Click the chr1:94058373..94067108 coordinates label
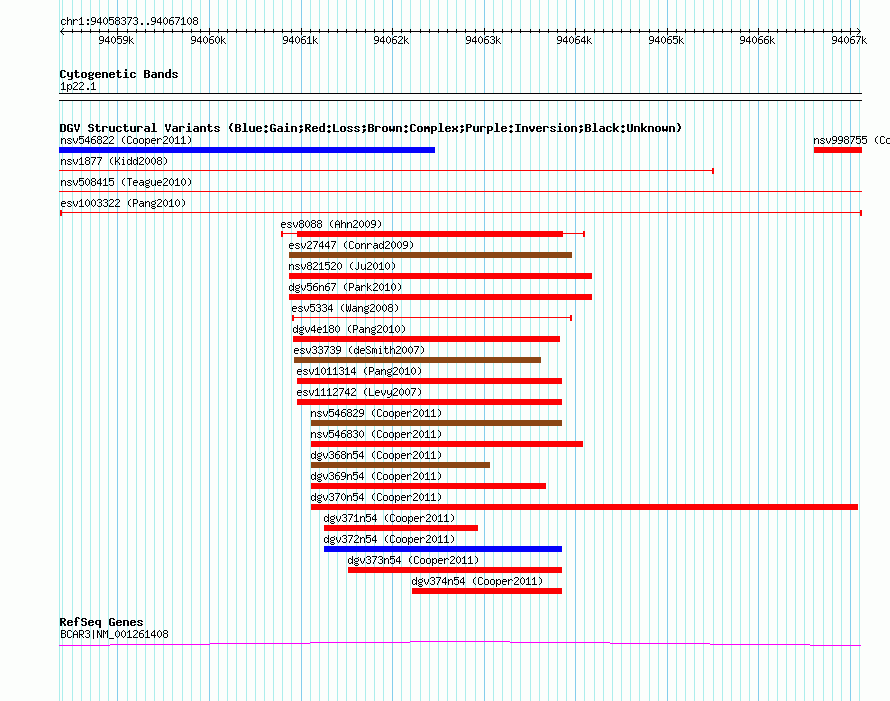890x701 pixels. pyautogui.click(x=129, y=21)
